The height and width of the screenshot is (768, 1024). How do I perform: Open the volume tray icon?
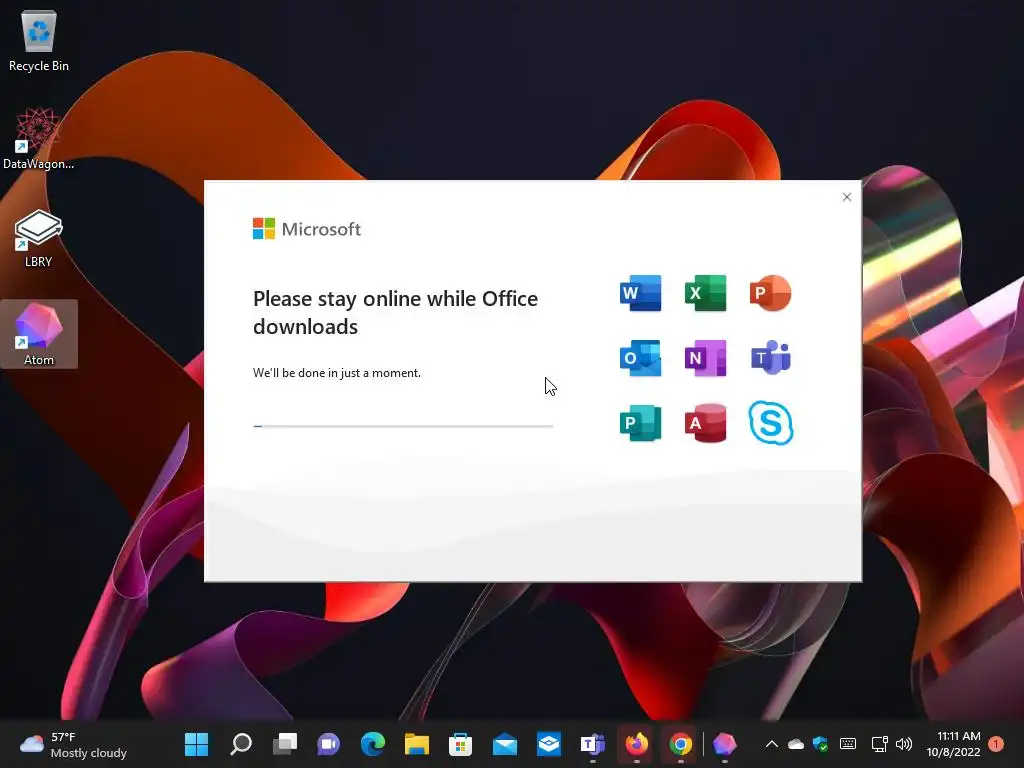pyautogui.click(x=904, y=744)
